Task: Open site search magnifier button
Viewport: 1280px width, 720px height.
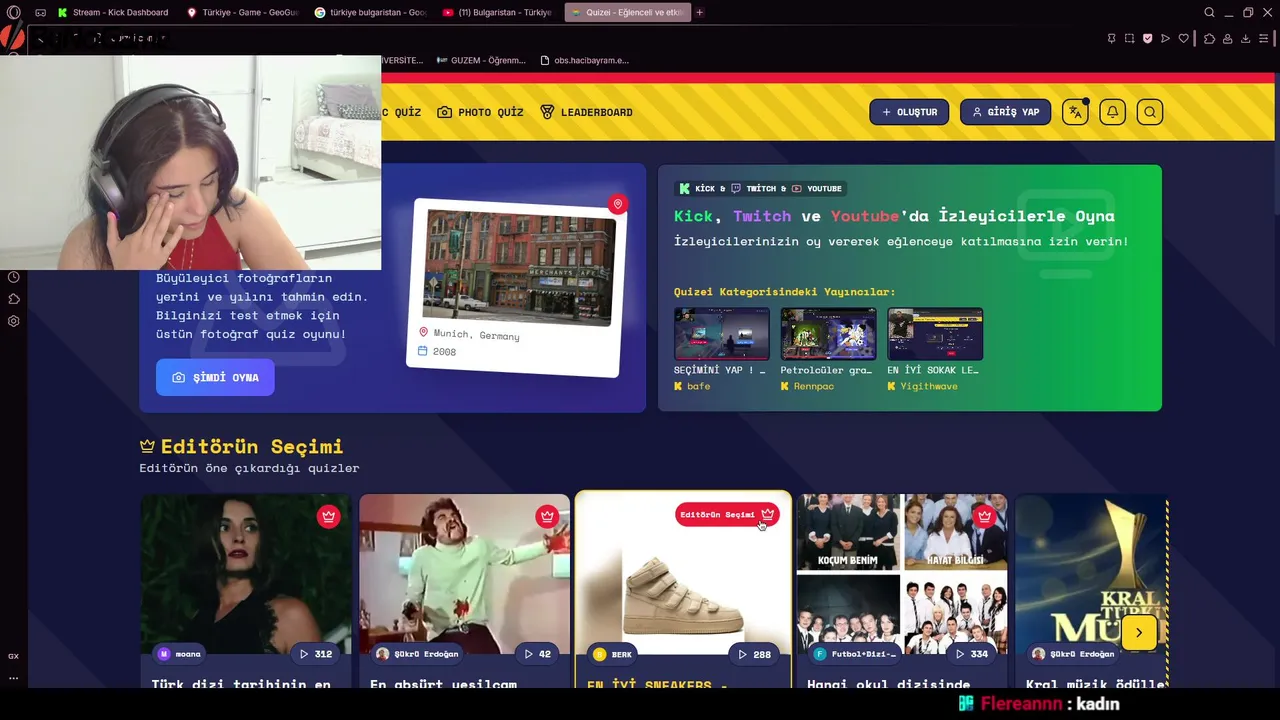Action: (x=1150, y=112)
